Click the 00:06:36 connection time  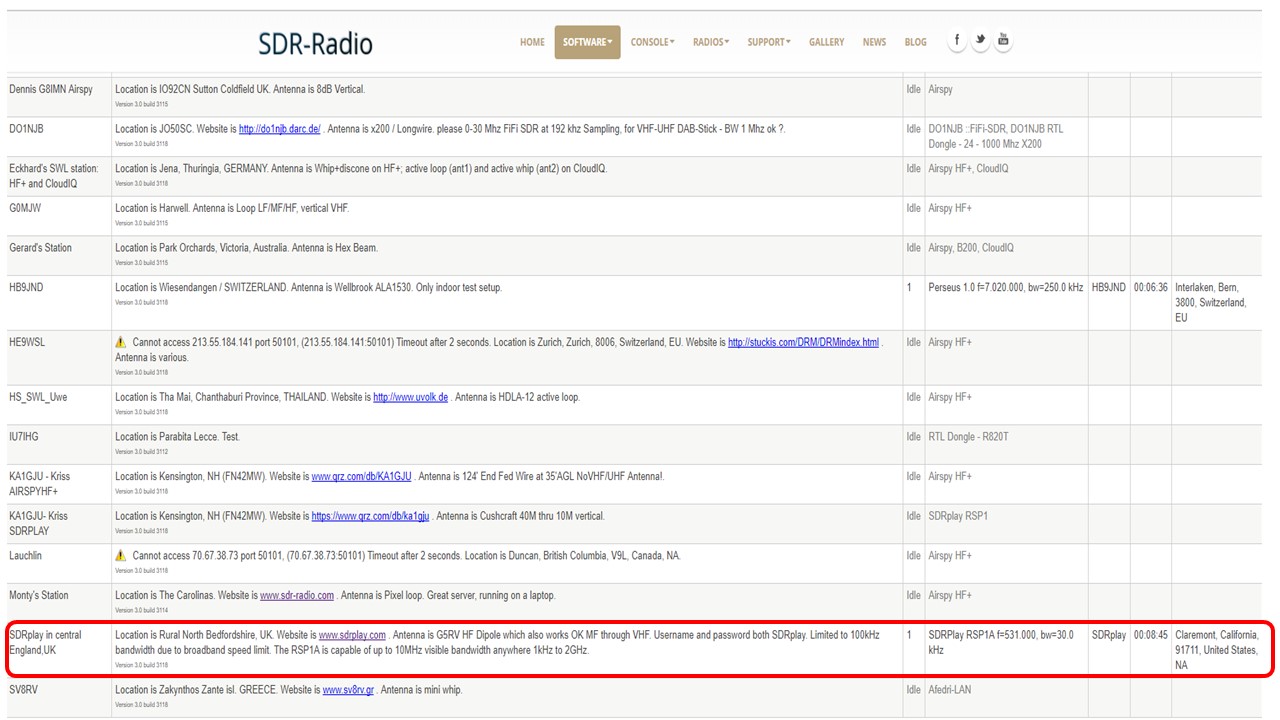(x=1151, y=287)
